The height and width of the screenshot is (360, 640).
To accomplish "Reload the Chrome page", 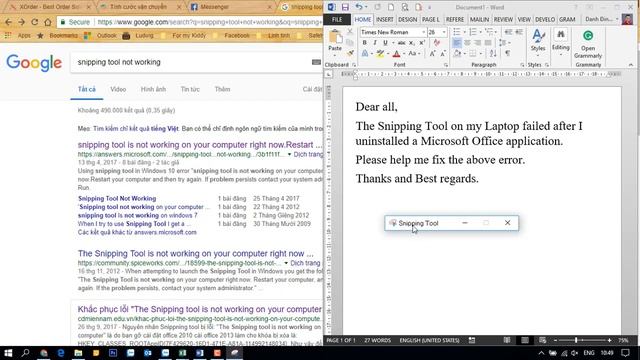I will [35, 22].
